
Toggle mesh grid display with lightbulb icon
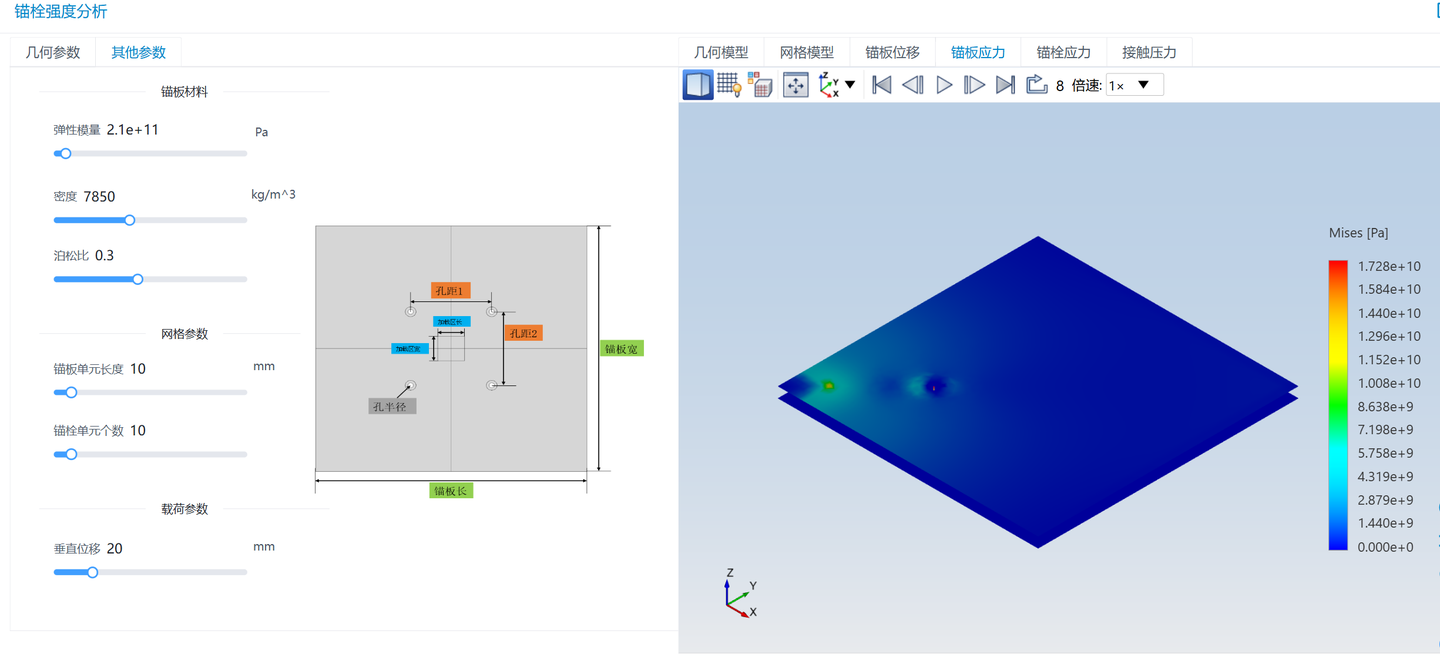pyautogui.click(x=729, y=85)
